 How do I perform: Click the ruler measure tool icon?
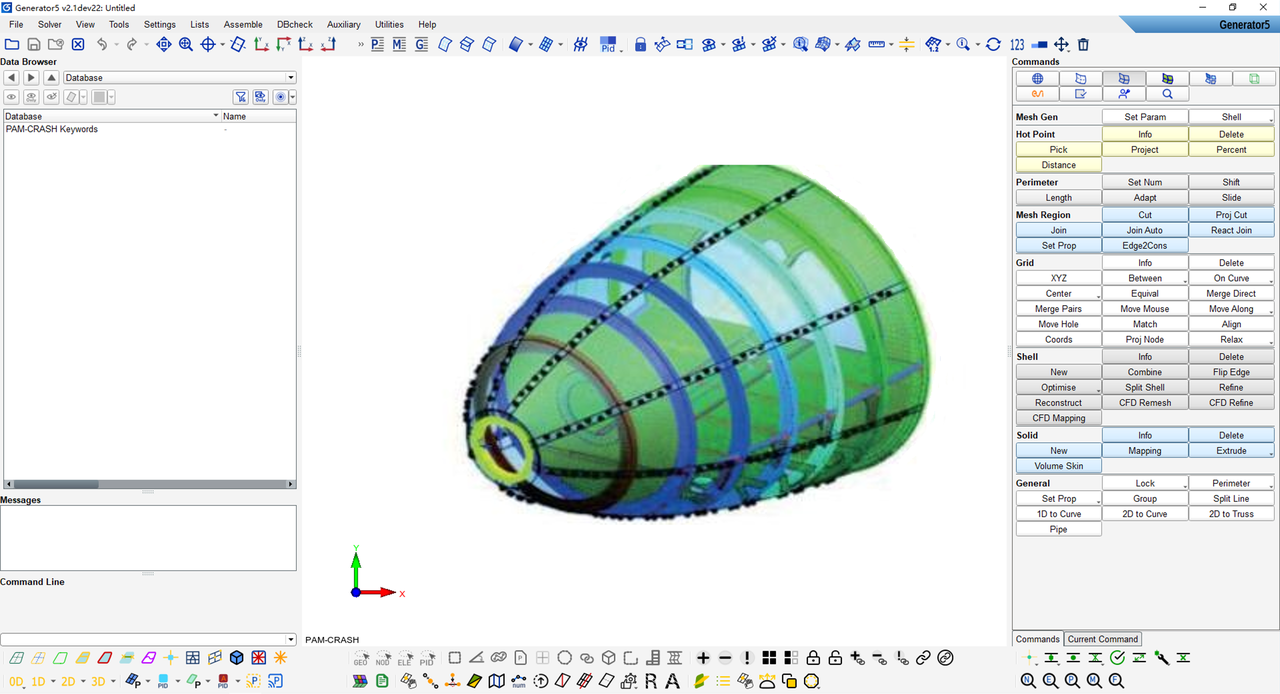tap(877, 44)
